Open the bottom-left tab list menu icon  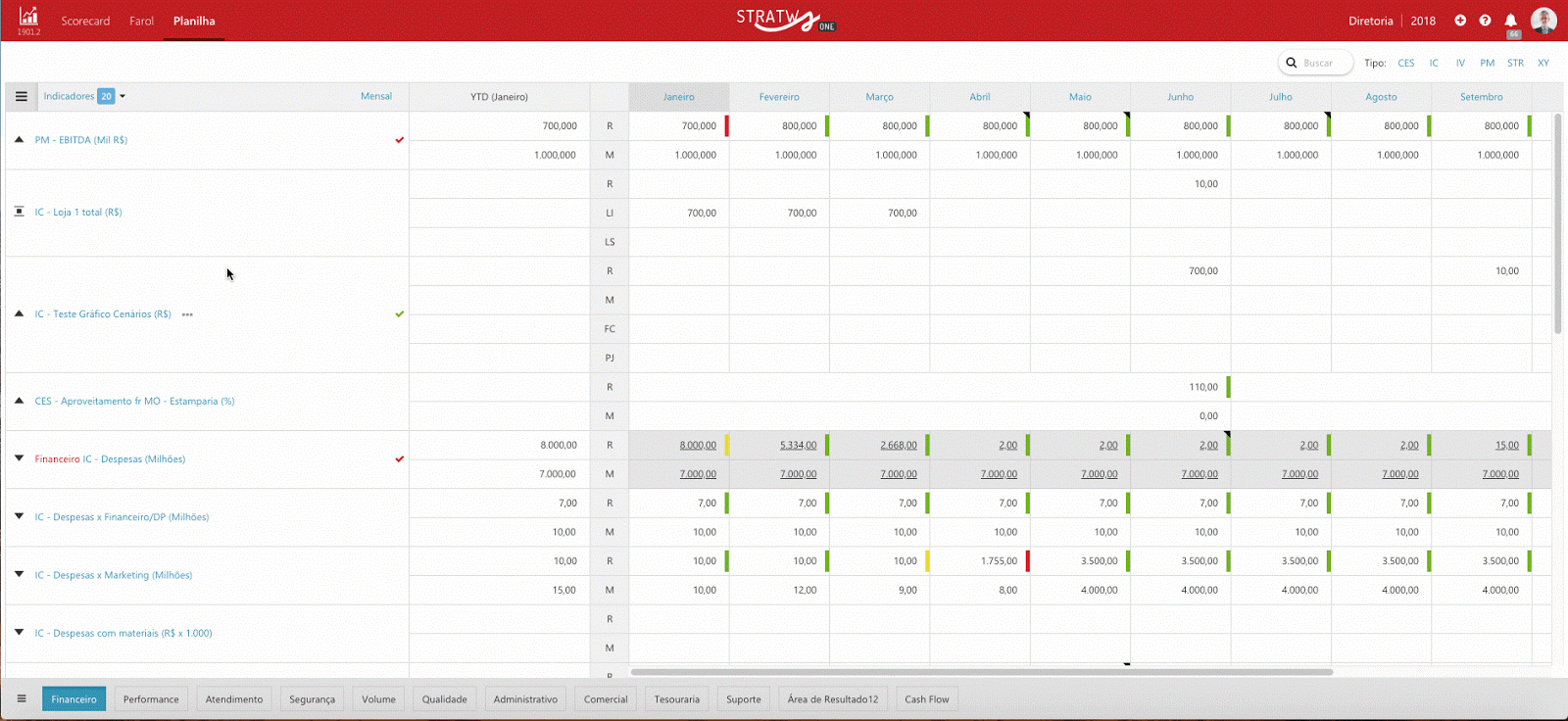22,698
